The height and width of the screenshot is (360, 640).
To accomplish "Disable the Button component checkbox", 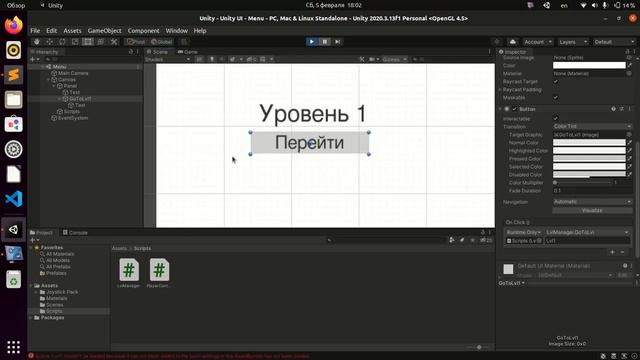I will click(515, 109).
